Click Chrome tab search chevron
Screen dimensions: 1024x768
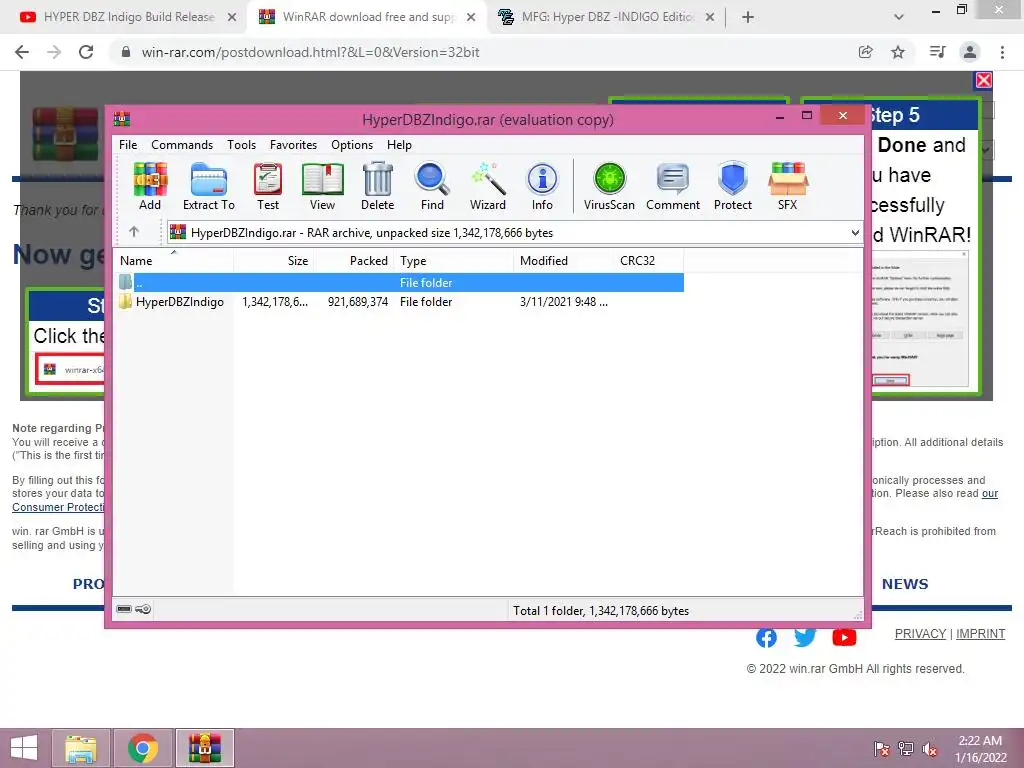(x=899, y=17)
